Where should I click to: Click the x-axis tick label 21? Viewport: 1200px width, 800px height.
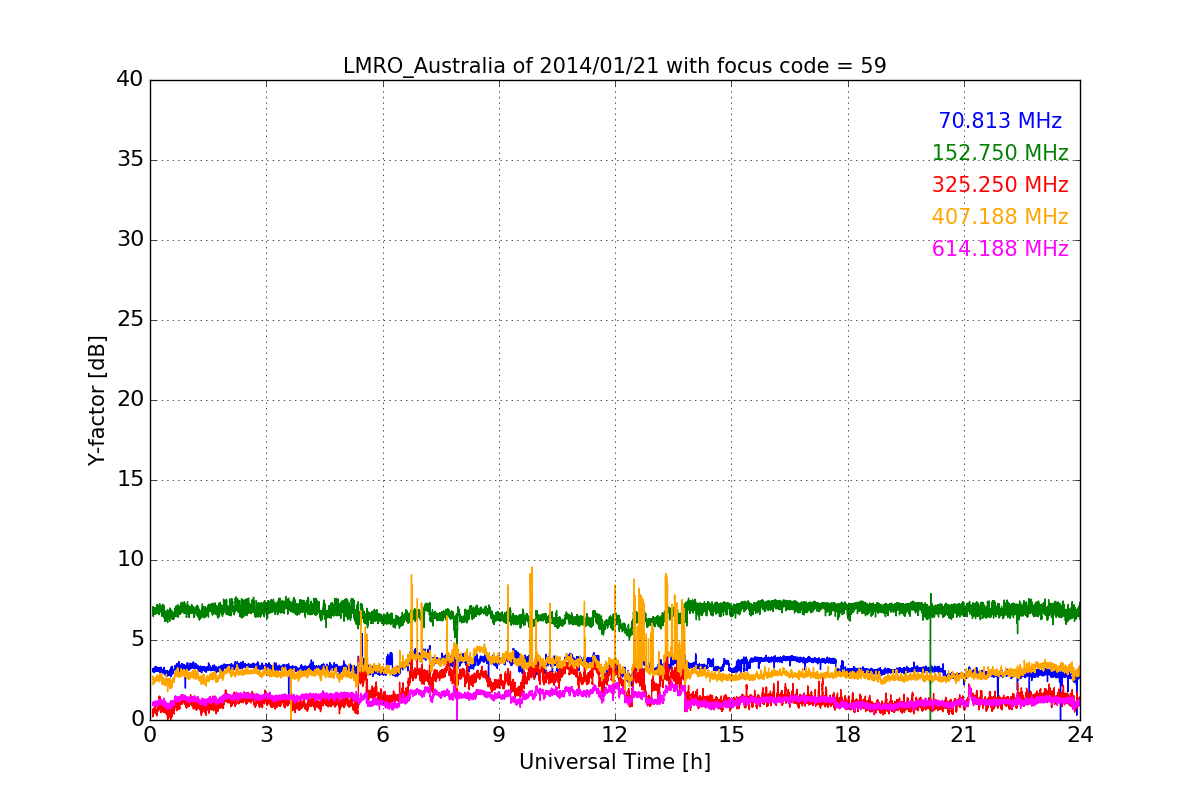coord(963,734)
